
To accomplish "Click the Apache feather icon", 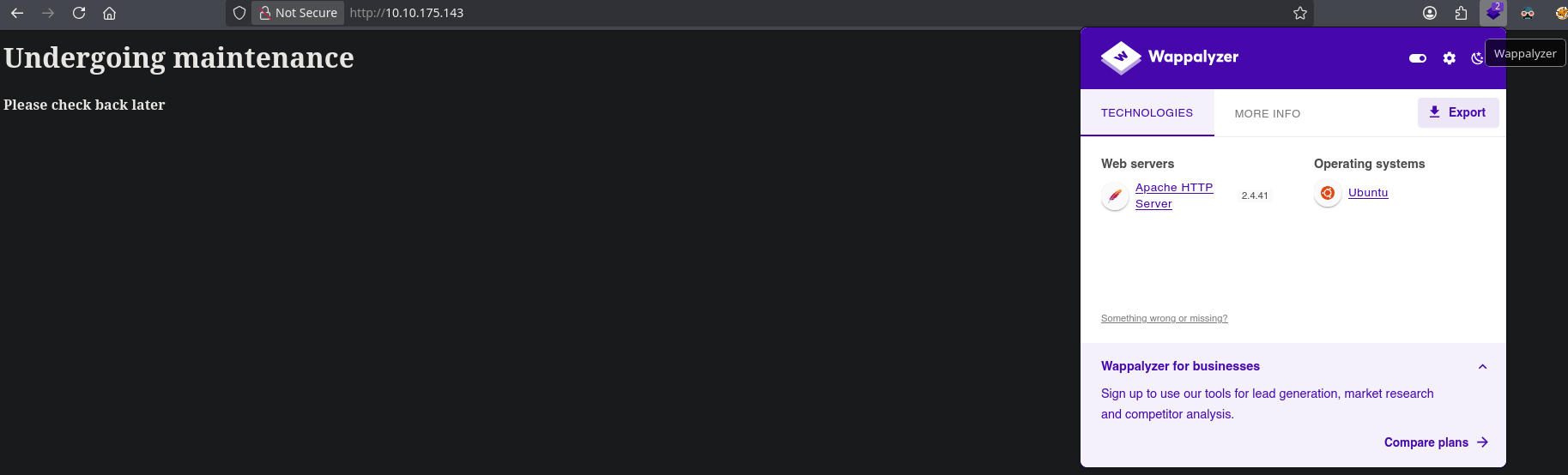I will tap(1115, 195).
